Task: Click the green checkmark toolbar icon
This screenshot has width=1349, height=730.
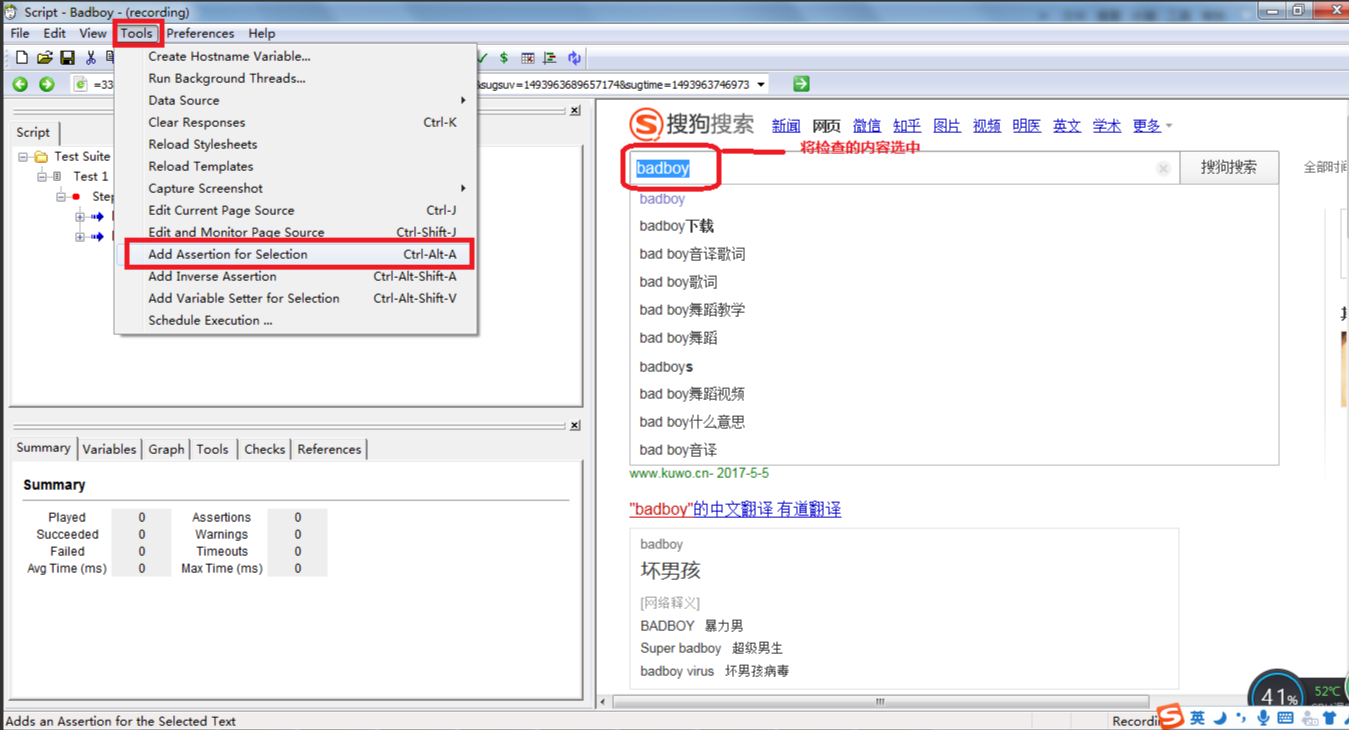Action: (483, 58)
